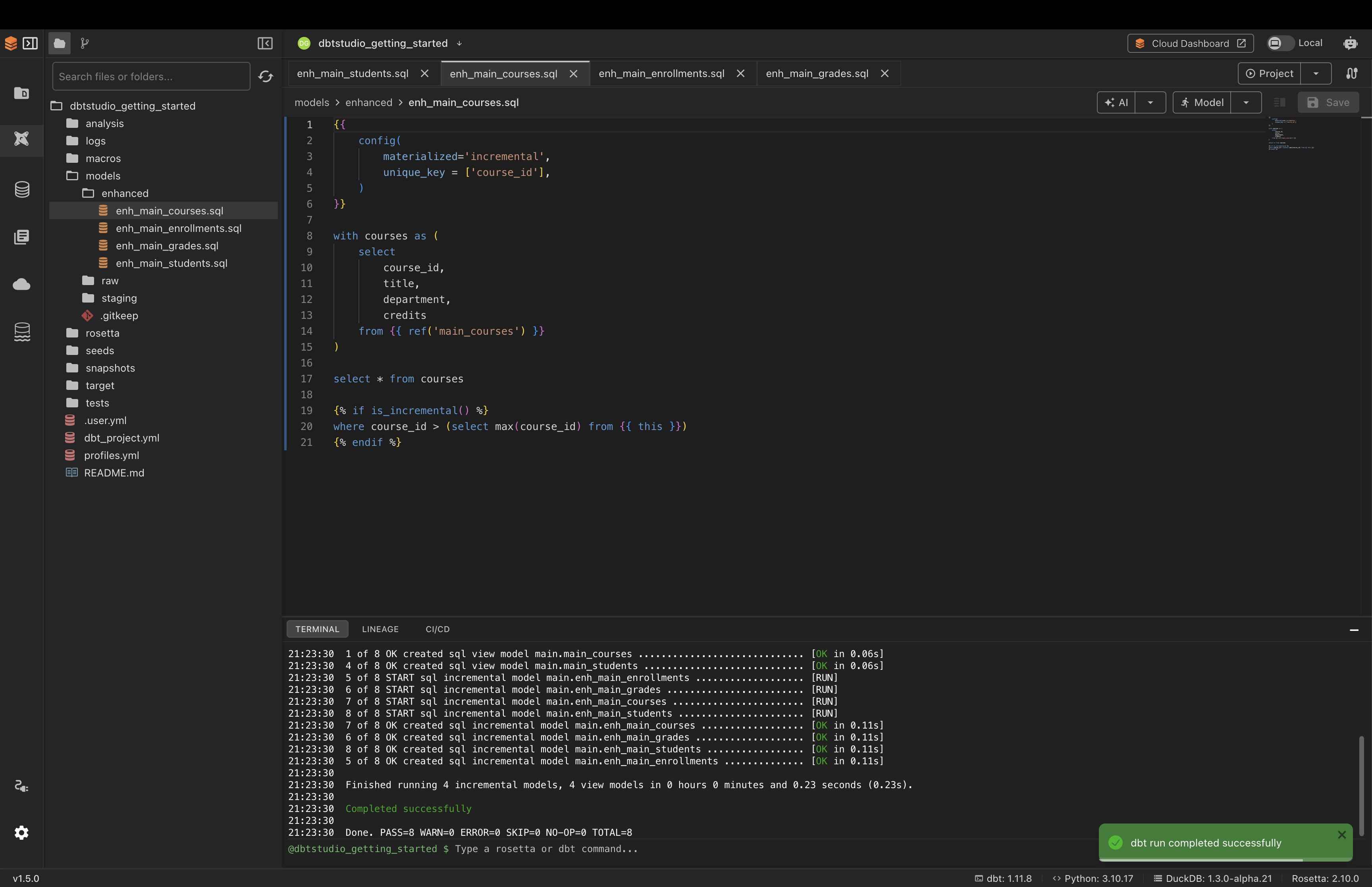Open the data lake sidebar icon
Screen dimensions: 1372x887
[22, 332]
